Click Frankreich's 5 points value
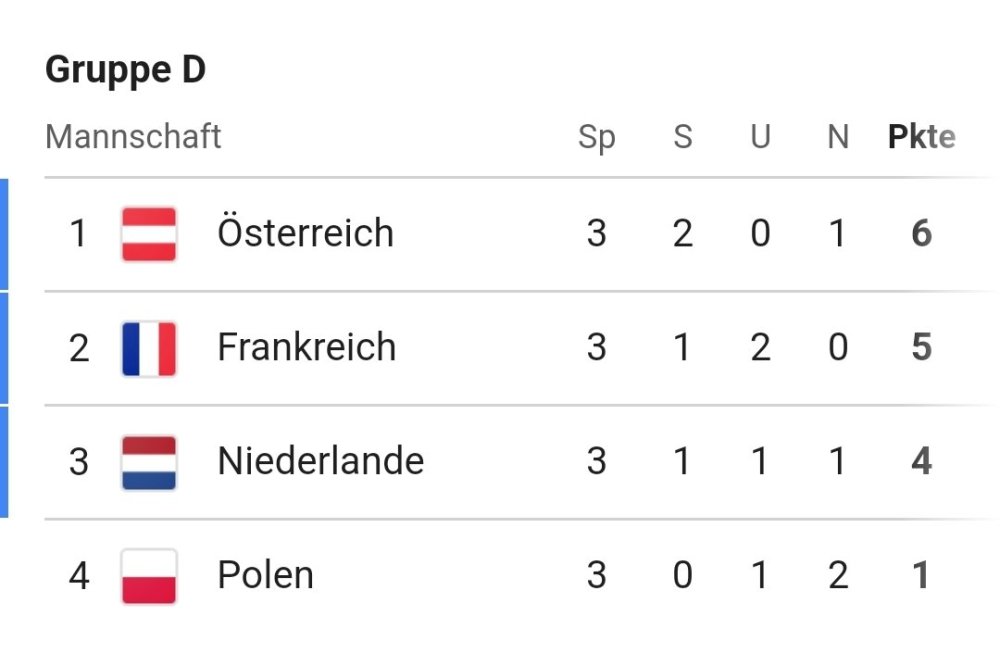Image resolution: width=1000 pixels, height=653 pixels. (x=921, y=348)
